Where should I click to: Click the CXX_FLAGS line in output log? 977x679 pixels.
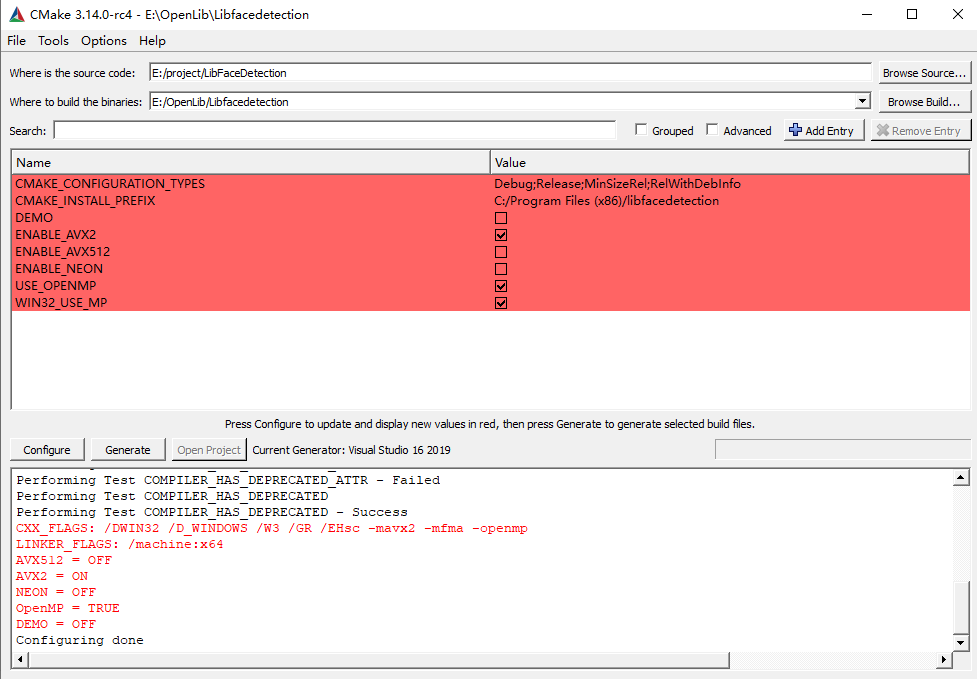click(272, 528)
